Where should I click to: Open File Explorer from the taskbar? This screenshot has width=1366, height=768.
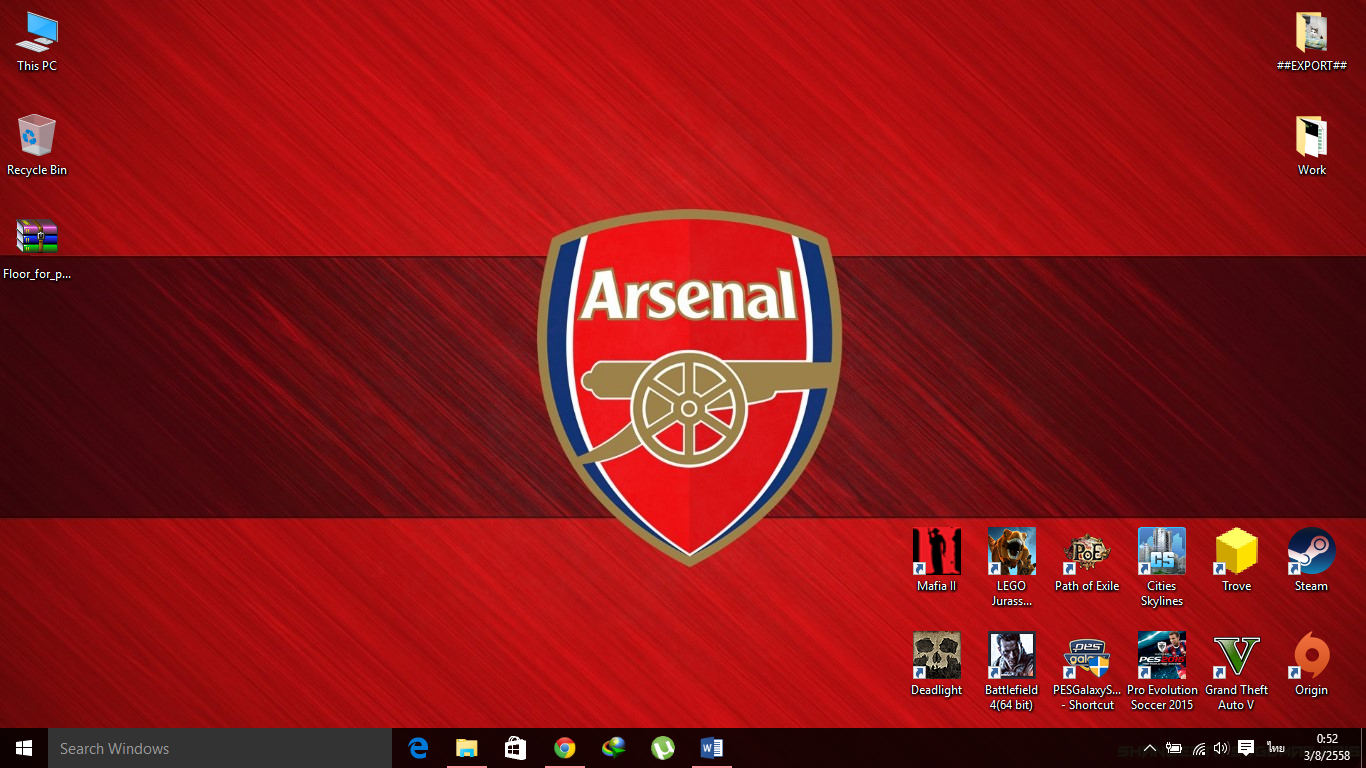click(x=467, y=748)
